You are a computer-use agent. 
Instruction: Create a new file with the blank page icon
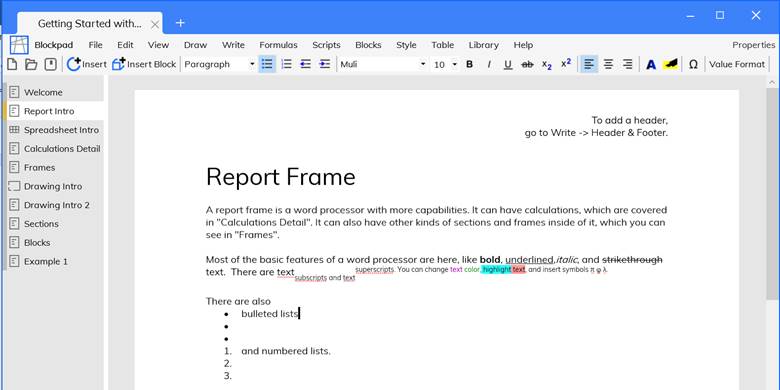coord(11,64)
